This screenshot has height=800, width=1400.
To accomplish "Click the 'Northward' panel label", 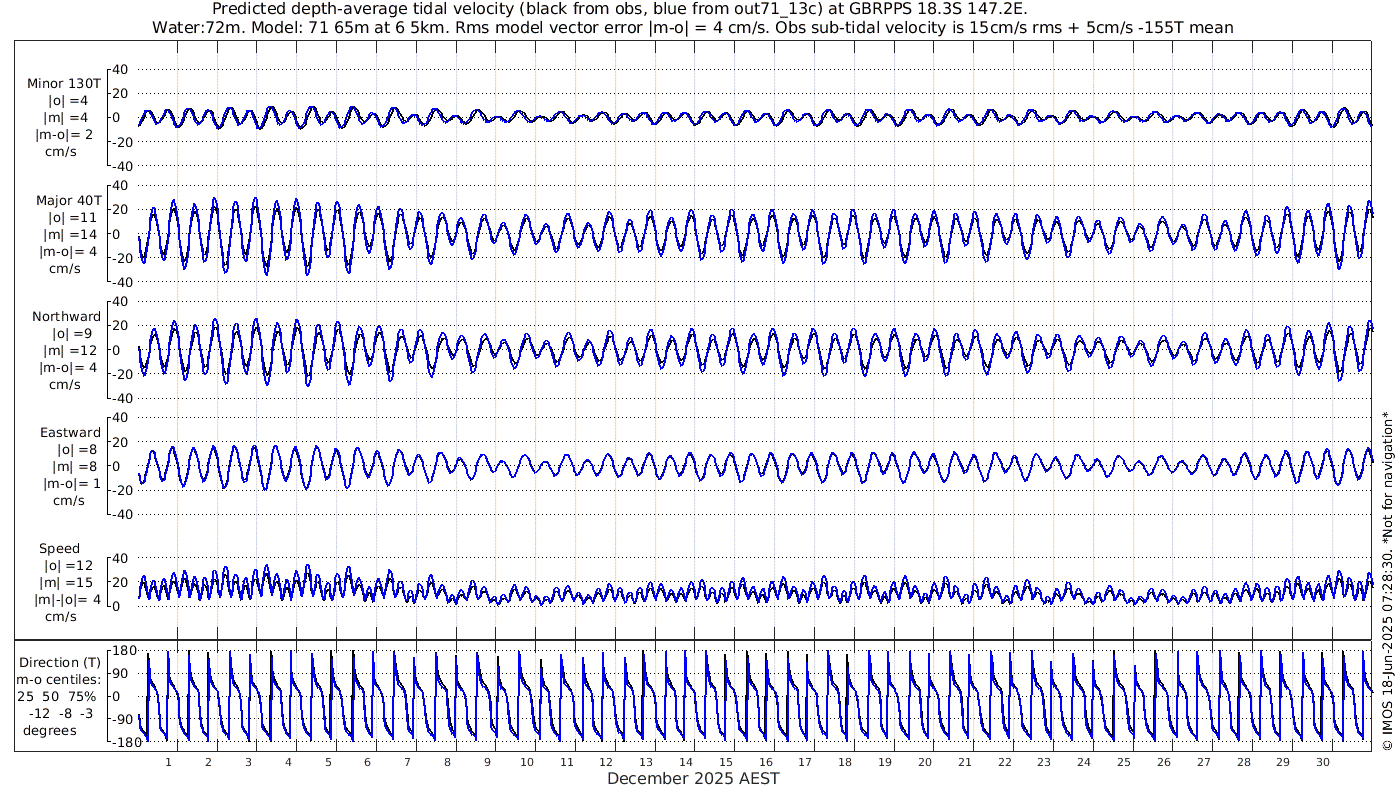I will coord(66,316).
